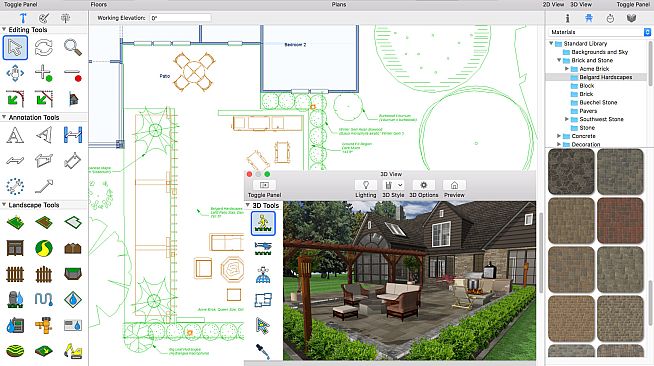654x366 pixels.
Task: Open the info icon in right panel
Action: coord(567,18)
